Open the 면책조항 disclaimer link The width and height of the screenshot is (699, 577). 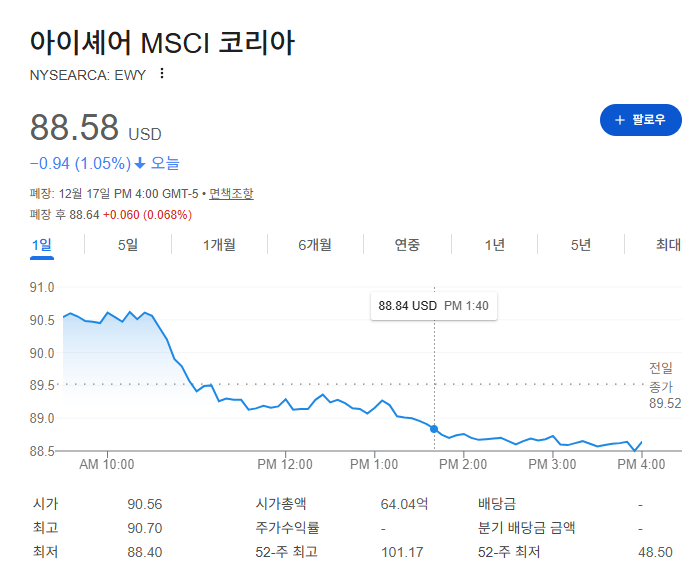click(x=231, y=194)
